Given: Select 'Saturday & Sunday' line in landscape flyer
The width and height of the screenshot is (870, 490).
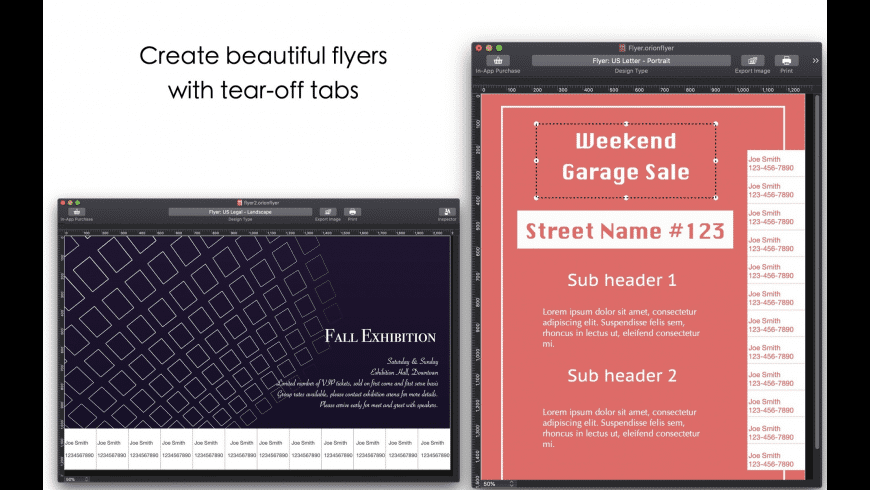Looking at the screenshot, I should (412, 361).
